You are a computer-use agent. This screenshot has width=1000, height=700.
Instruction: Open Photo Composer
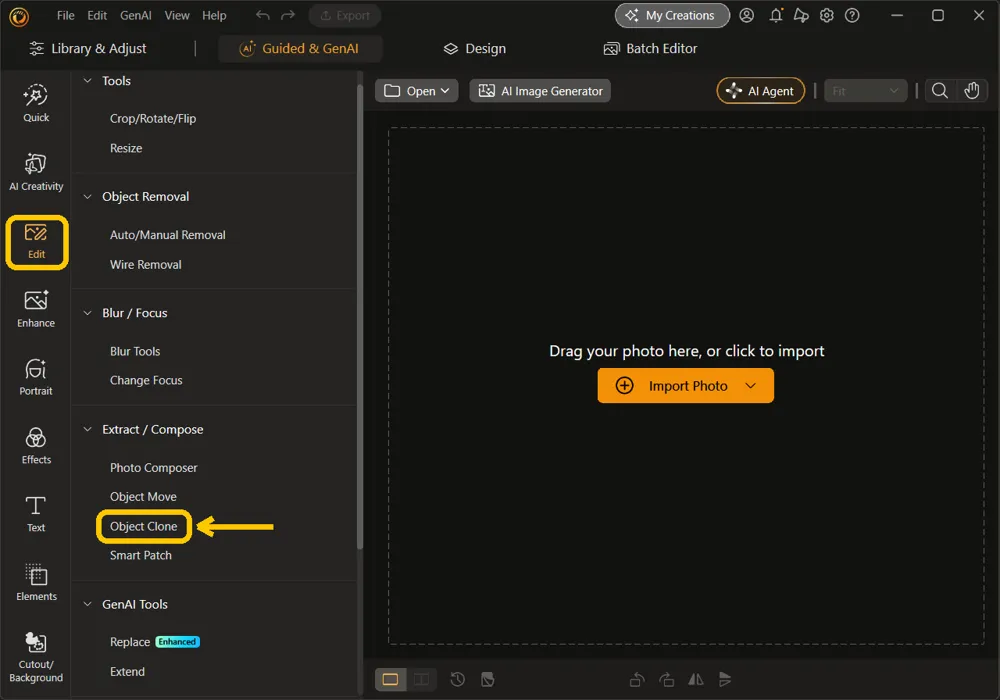pos(154,467)
